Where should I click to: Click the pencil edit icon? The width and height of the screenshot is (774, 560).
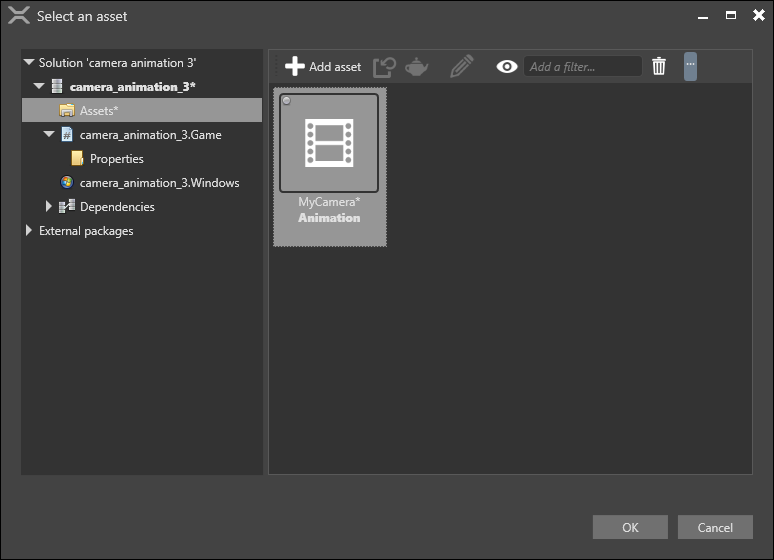point(461,67)
